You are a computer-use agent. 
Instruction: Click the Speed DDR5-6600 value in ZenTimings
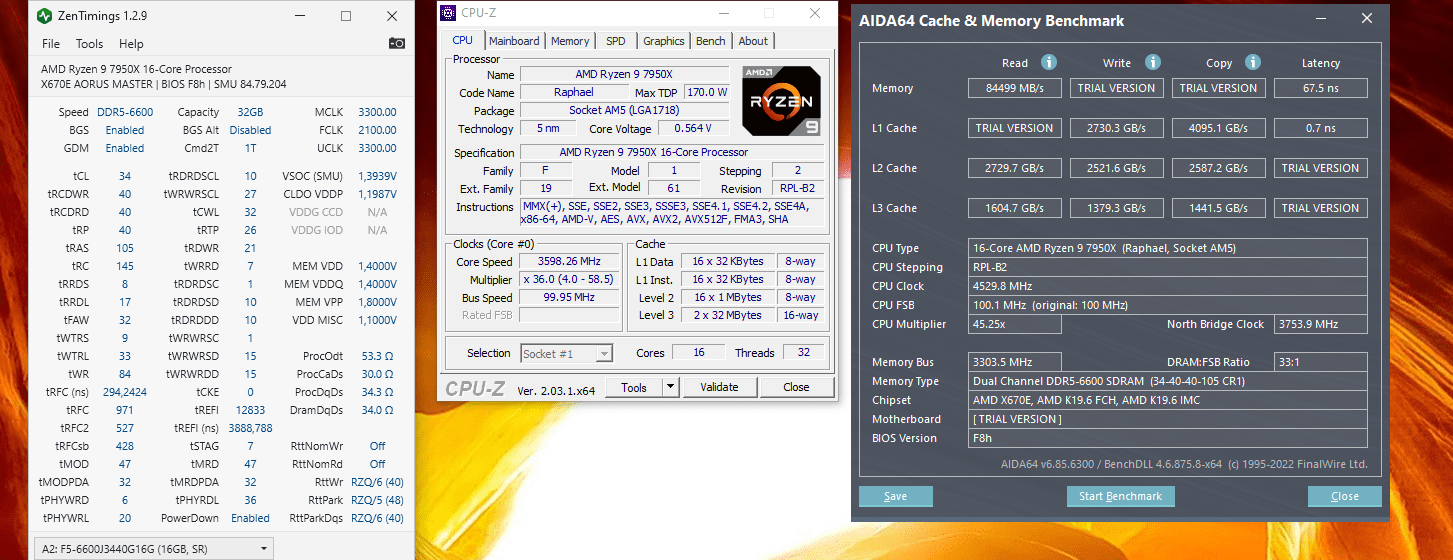click(x=125, y=112)
